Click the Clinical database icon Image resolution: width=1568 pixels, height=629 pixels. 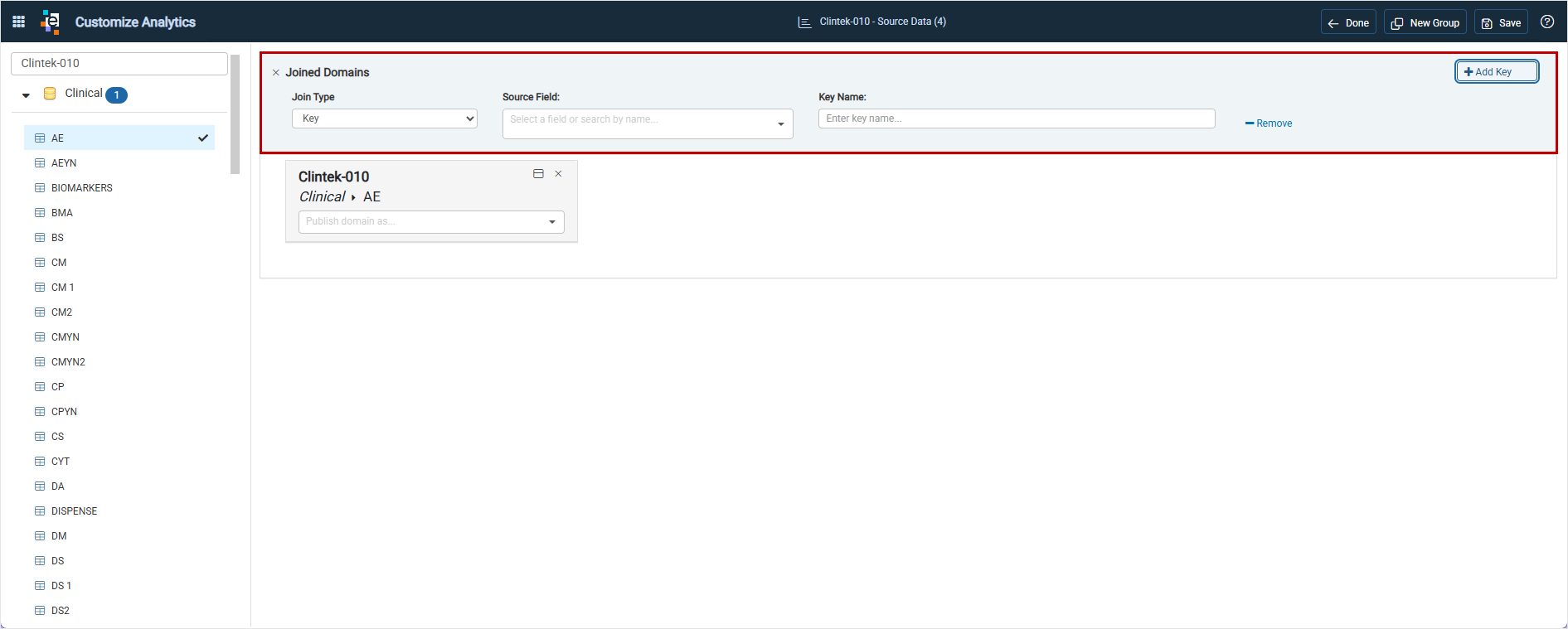(x=50, y=94)
